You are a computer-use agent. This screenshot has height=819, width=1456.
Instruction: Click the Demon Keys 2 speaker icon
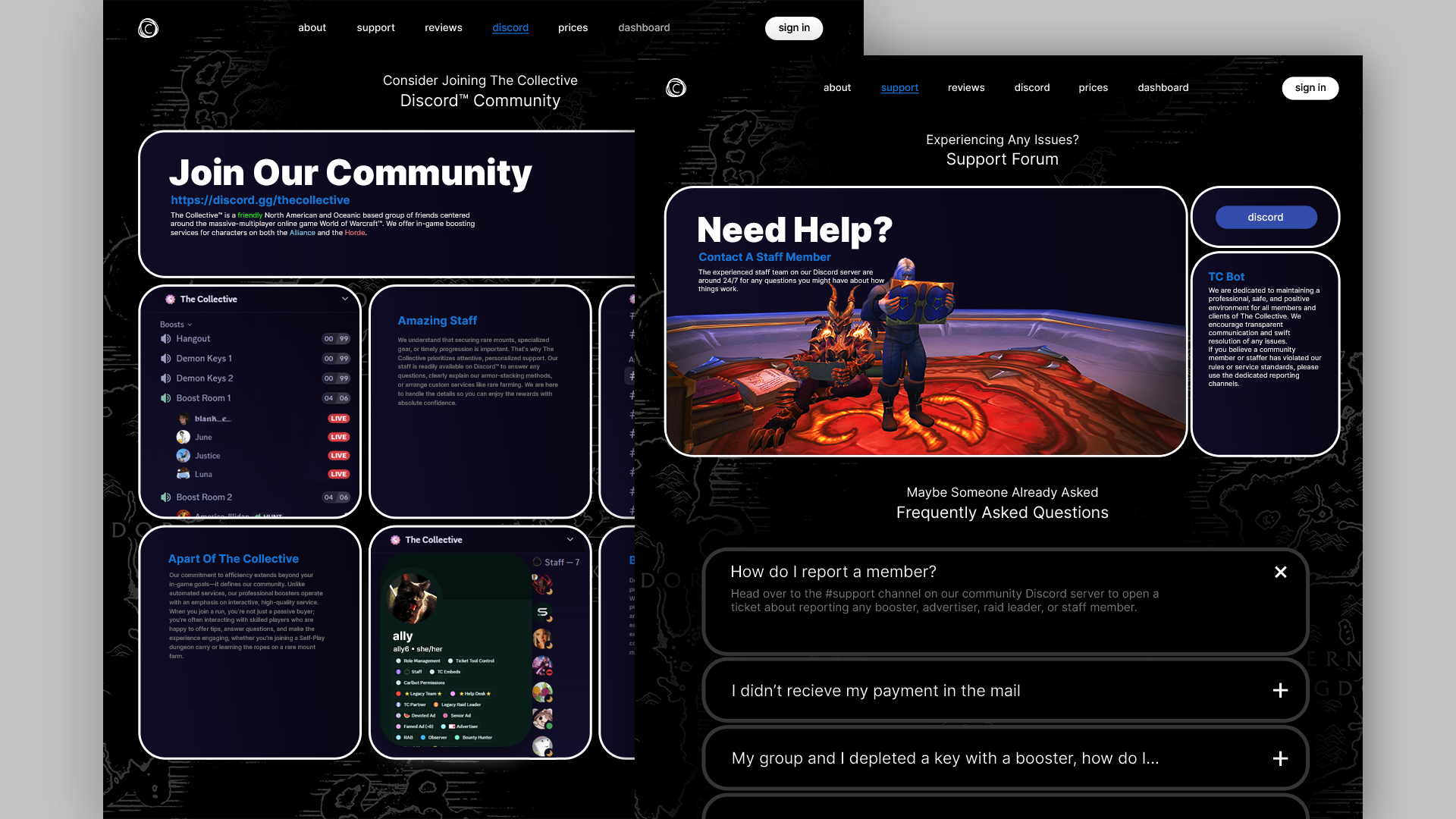pyautogui.click(x=165, y=378)
